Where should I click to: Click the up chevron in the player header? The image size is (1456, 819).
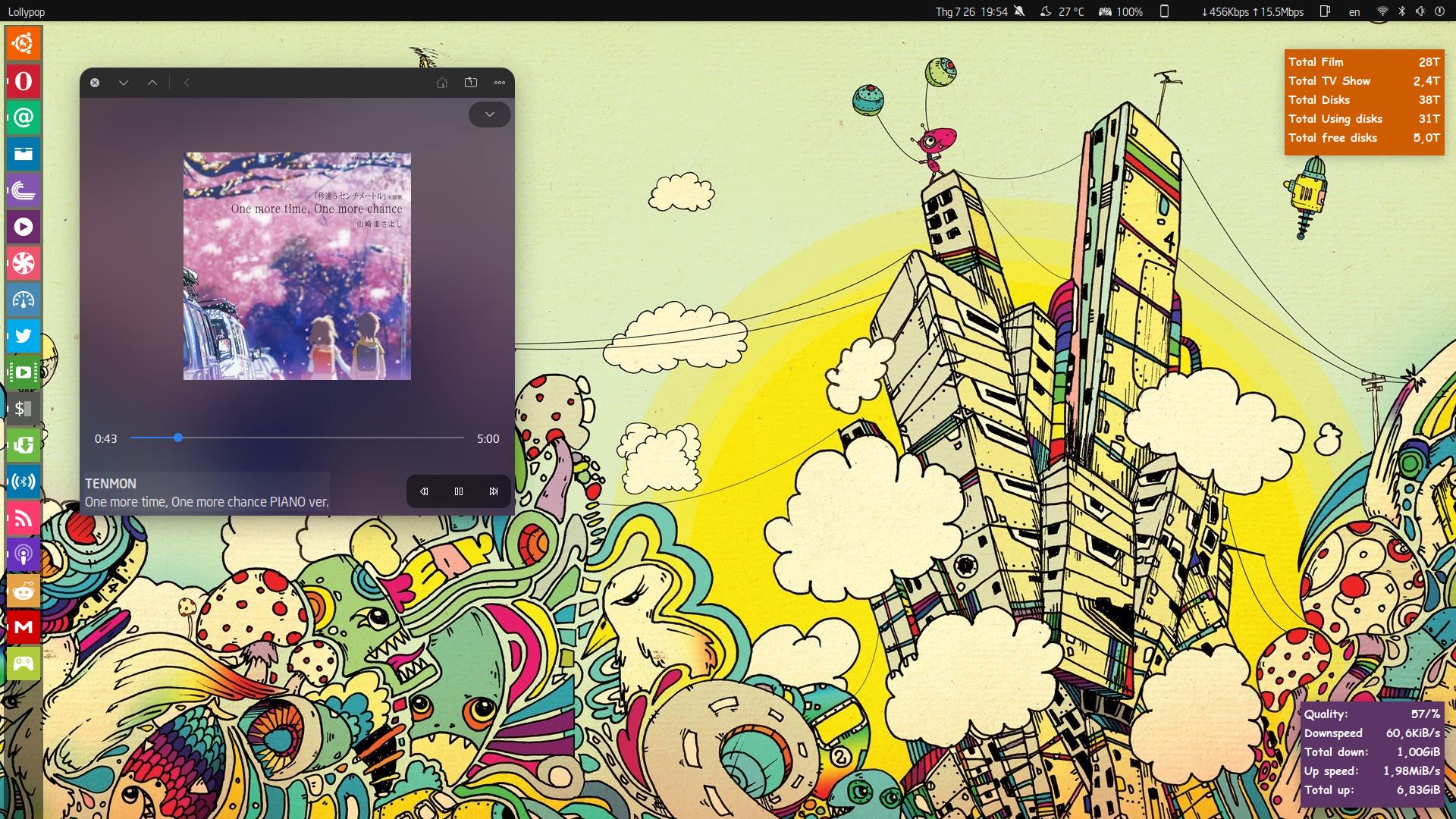click(152, 83)
